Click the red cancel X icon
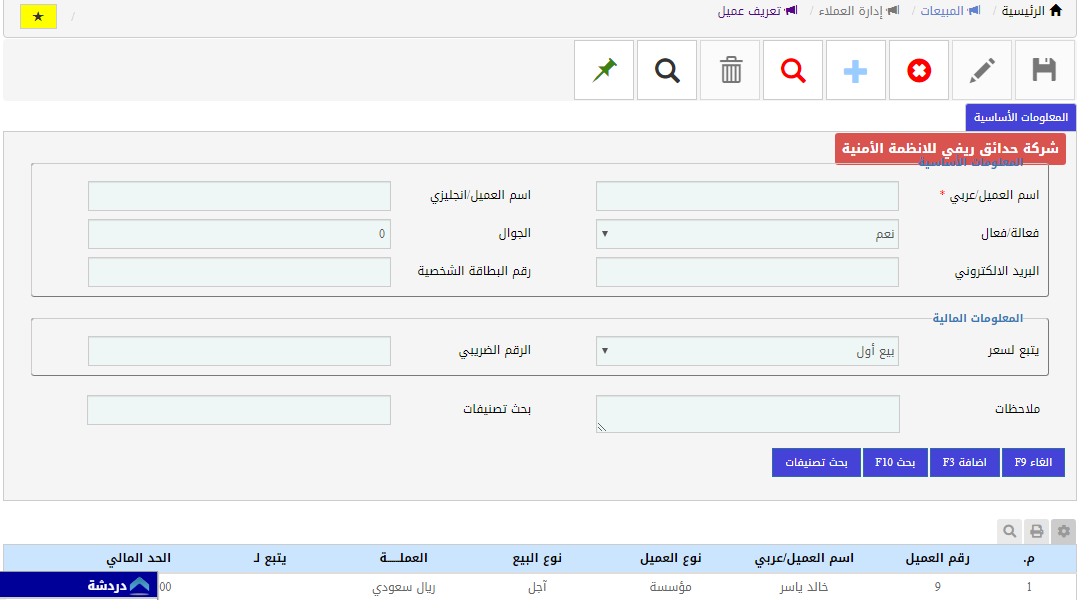The image size is (1080, 600). 919,70
